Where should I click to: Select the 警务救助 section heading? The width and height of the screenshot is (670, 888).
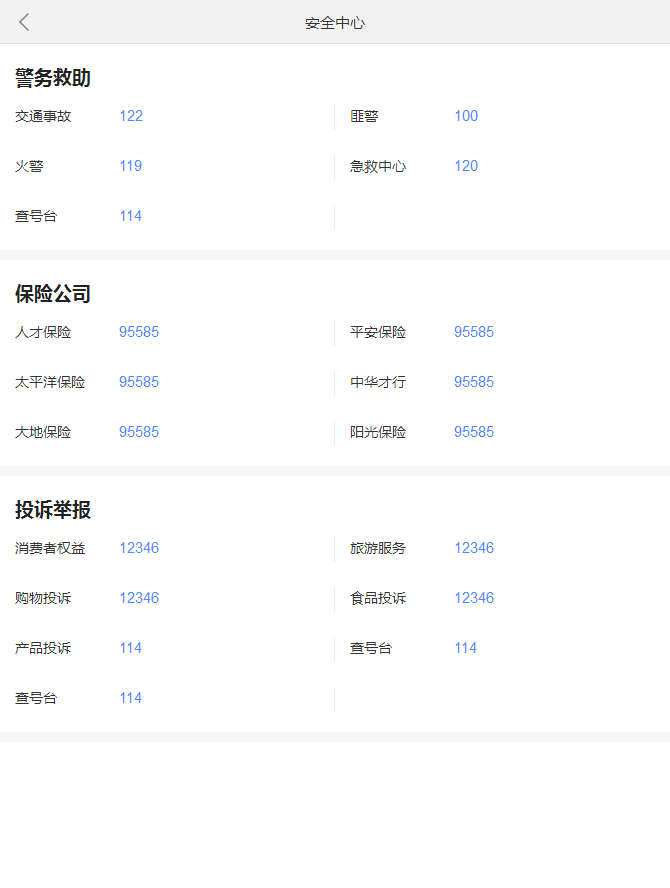pyautogui.click(x=53, y=78)
